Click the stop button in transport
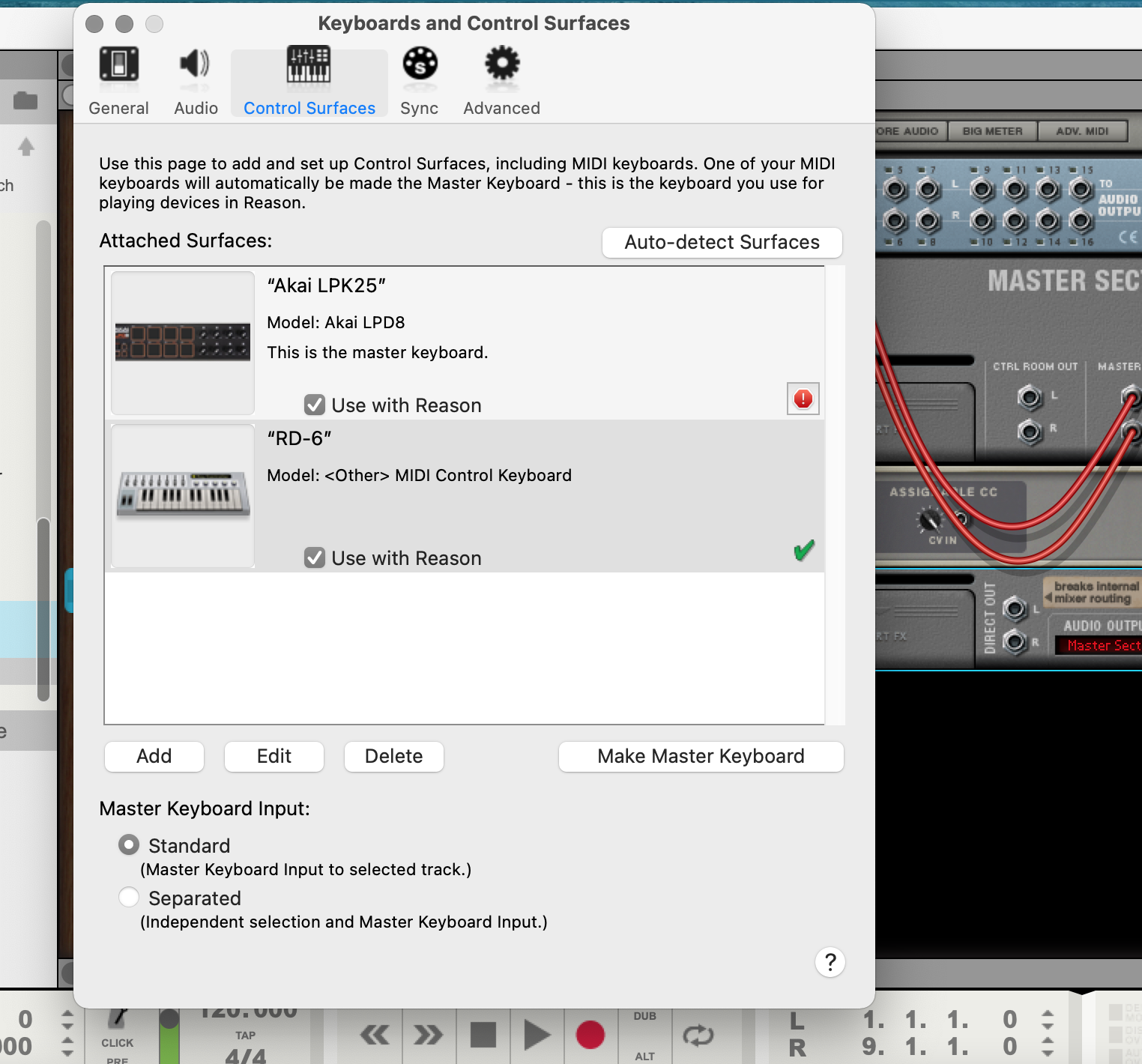Image resolution: width=1142 pixels, height=1064 pixels. 483,1035
